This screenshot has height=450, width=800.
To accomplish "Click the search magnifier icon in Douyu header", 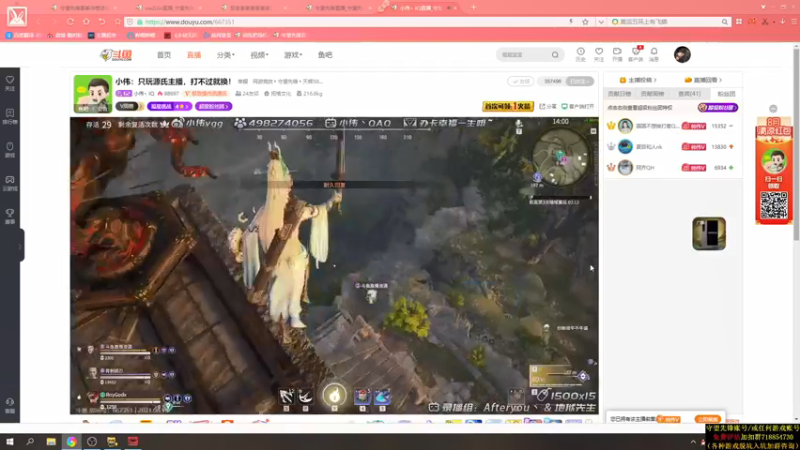I will (555, 55).
